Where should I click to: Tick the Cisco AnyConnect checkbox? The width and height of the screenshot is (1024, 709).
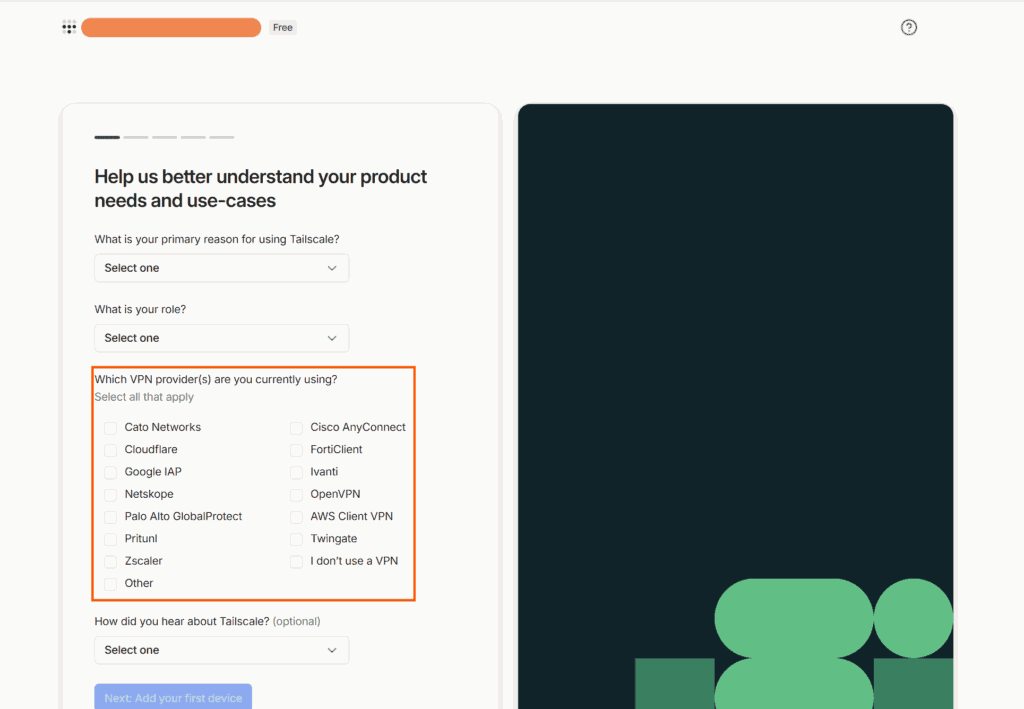click(297, 428)
